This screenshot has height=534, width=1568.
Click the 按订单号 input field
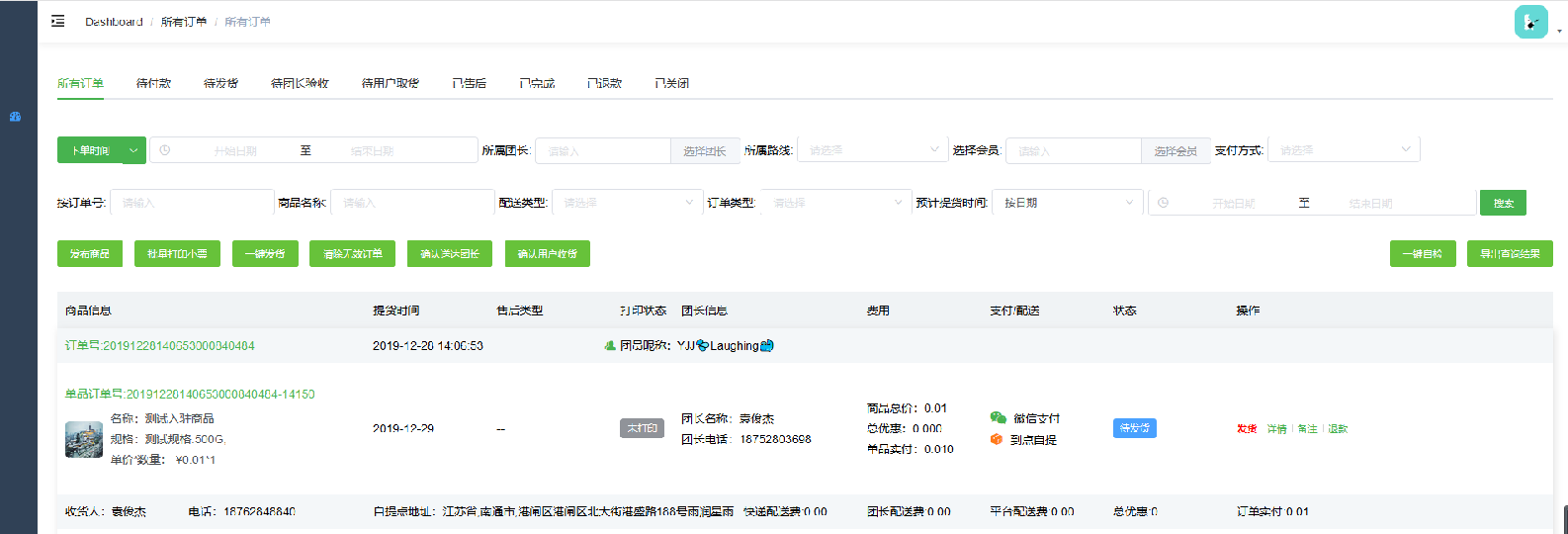click(191, 203)
